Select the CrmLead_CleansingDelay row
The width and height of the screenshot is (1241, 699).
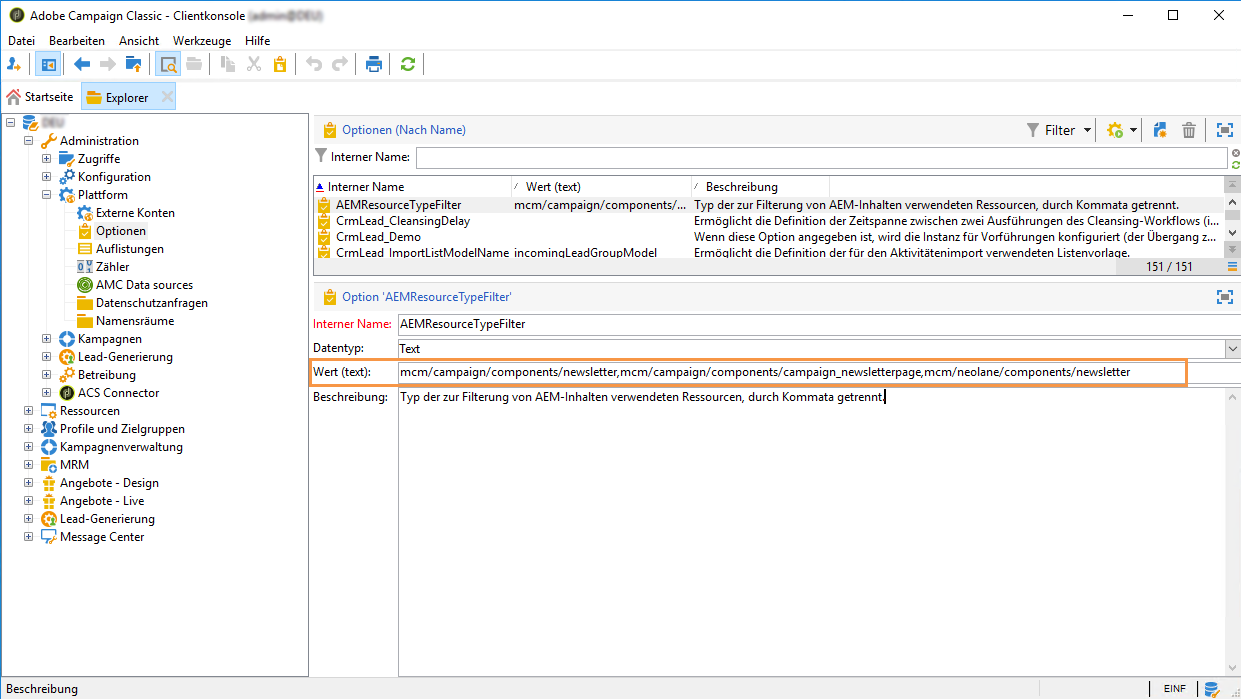point(768,221)
